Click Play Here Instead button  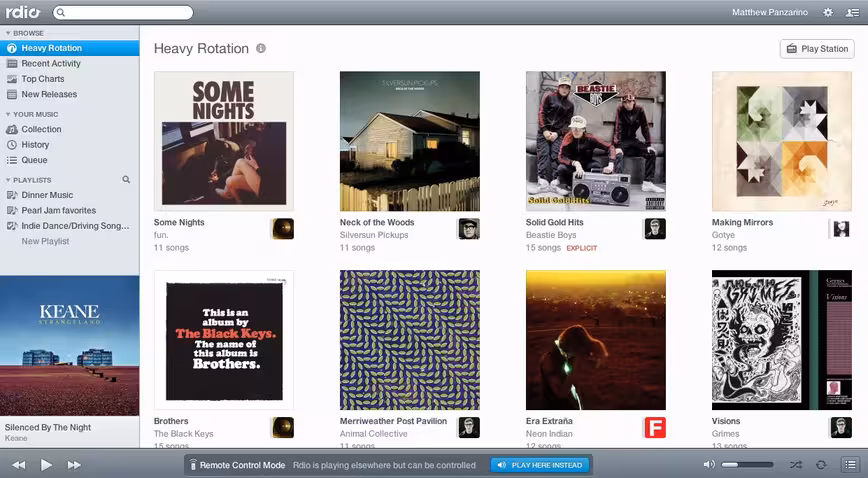pos(540,465)
